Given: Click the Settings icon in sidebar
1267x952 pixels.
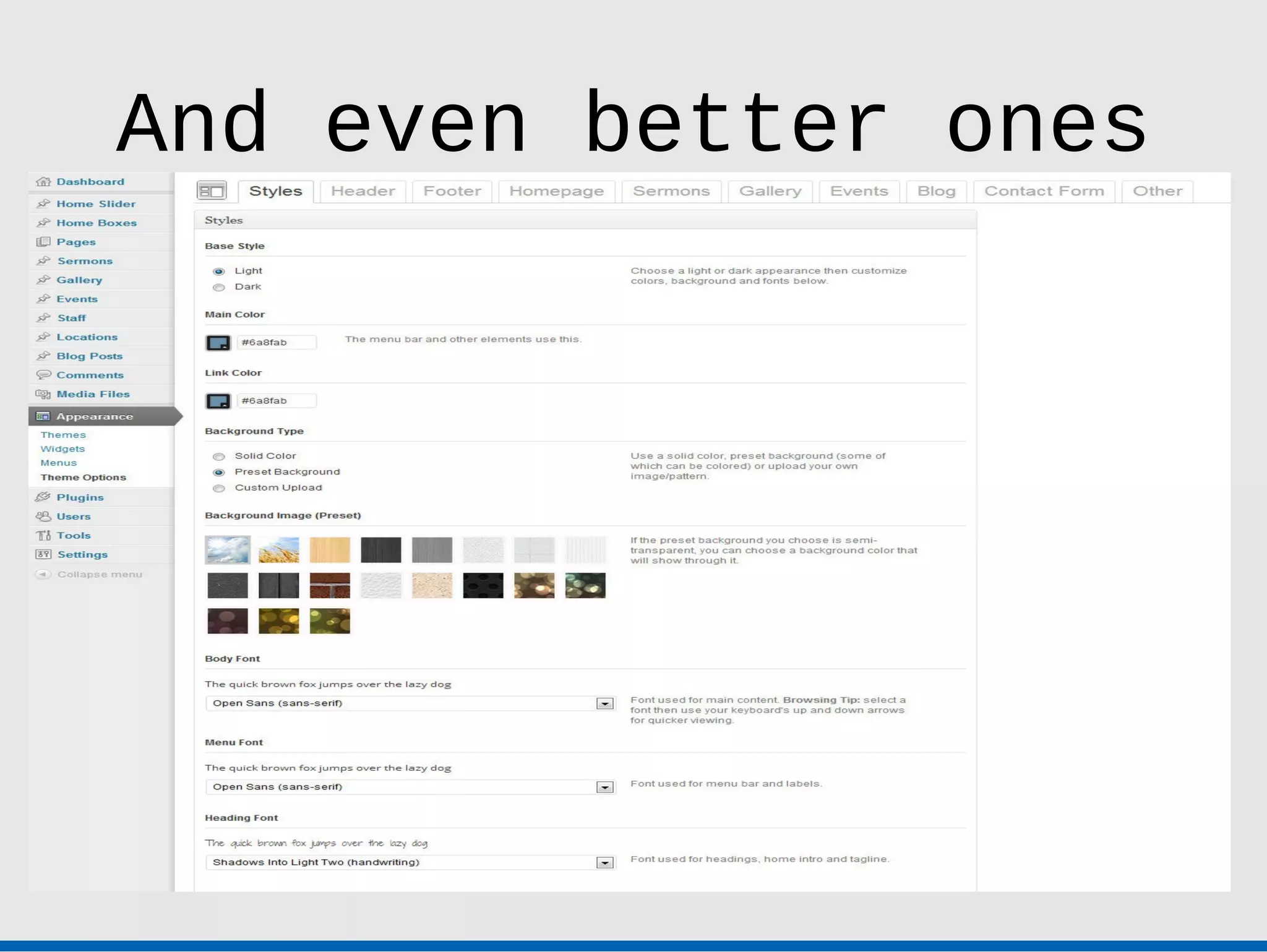Looking at the screenshot, I should [x=43, y=555].
